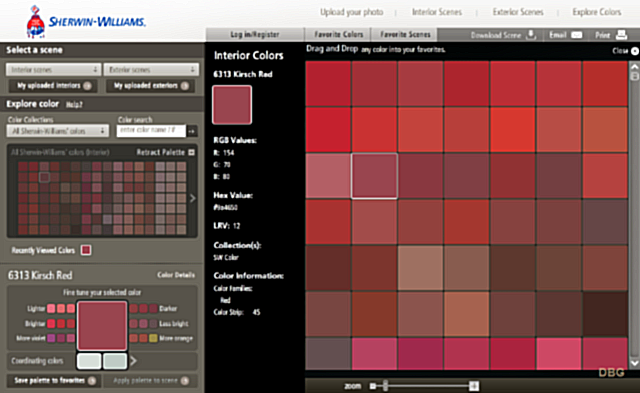Click the zoom in plus icon
Viewport: 640px width, 393px height.
click(x=473, y=386)
